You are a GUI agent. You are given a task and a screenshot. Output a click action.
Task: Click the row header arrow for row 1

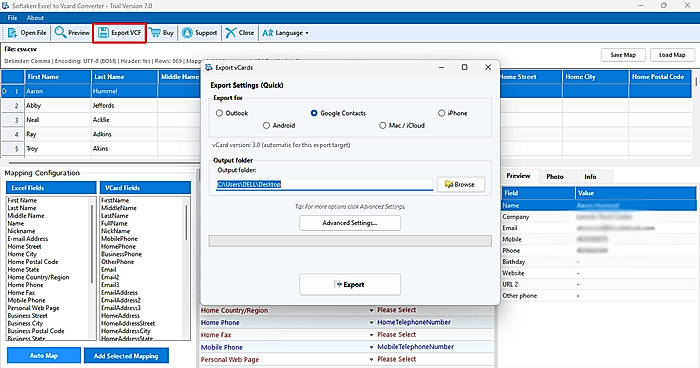5,91
